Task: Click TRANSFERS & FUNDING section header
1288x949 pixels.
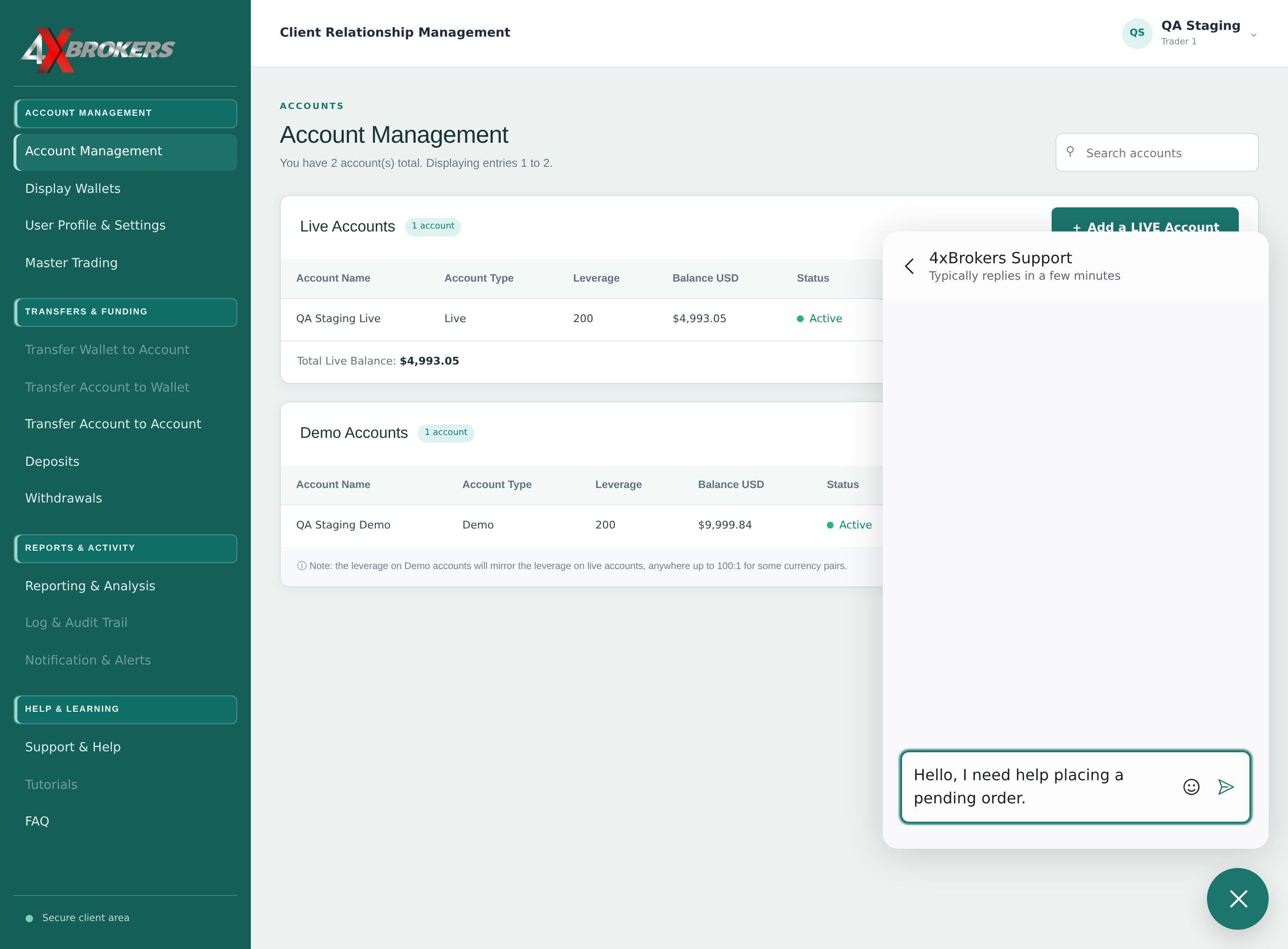Action: click(125, 312)
